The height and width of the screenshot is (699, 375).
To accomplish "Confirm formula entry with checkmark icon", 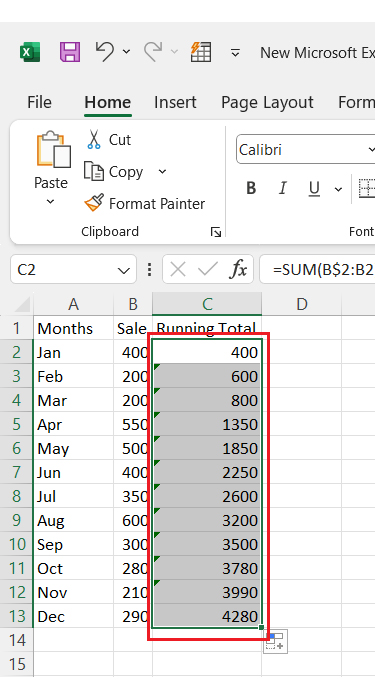I will pos(207,269).
